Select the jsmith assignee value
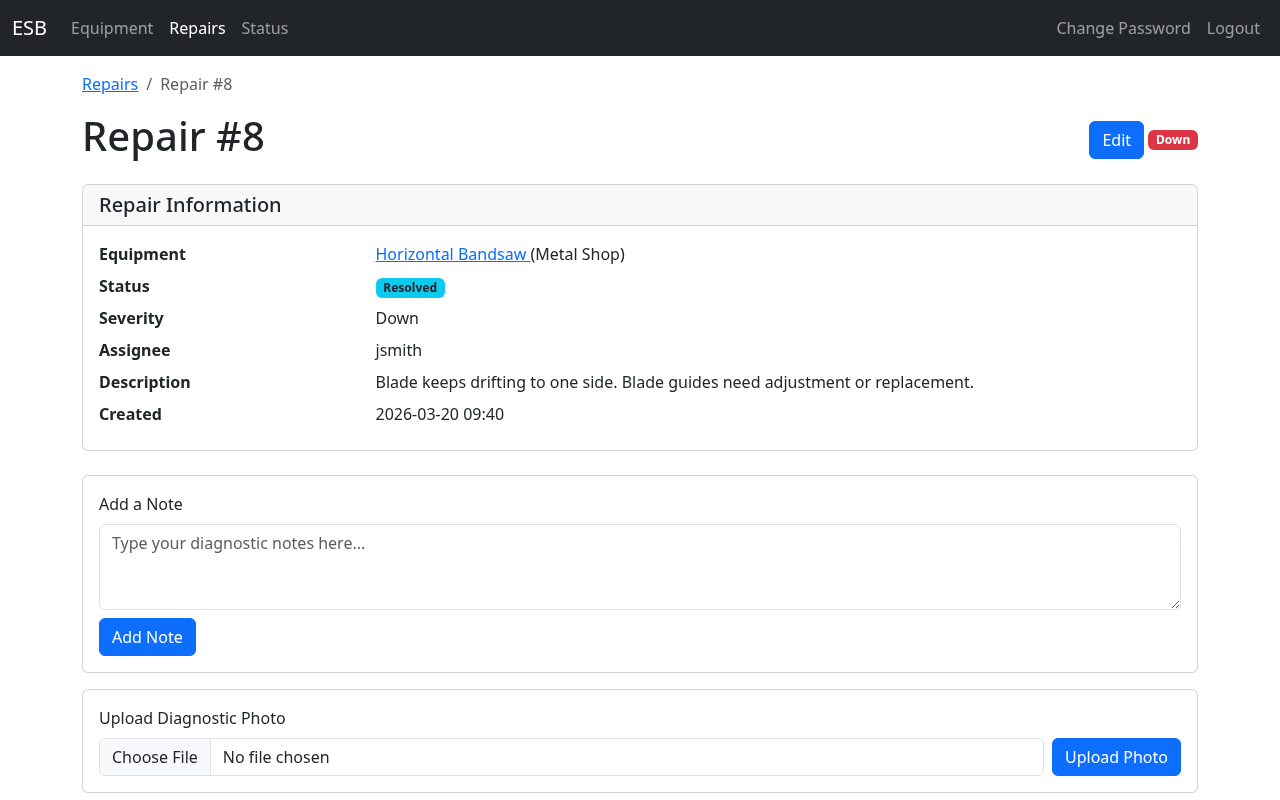Screen dimensions: 1280x800 click(398, 350)
